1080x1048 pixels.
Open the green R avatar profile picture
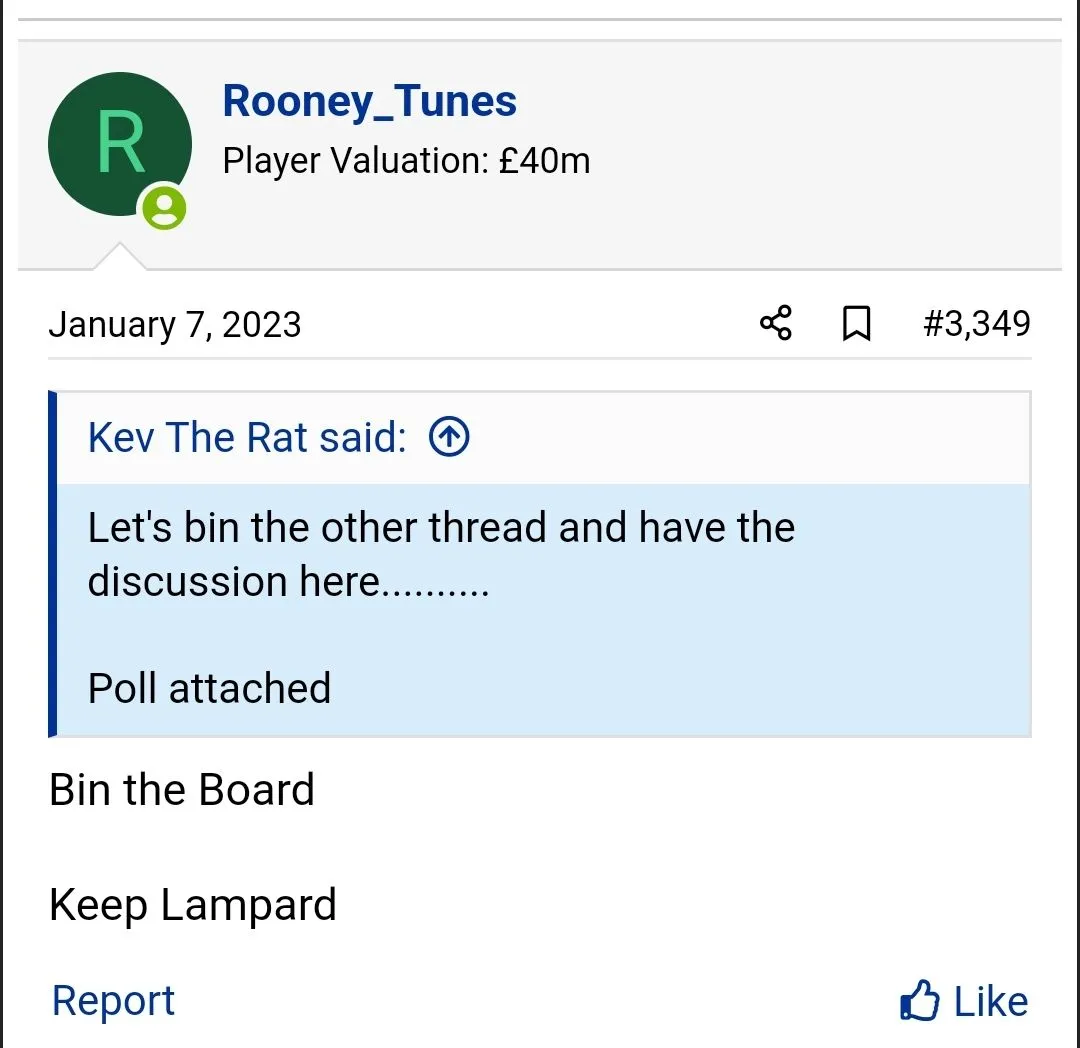119,143
